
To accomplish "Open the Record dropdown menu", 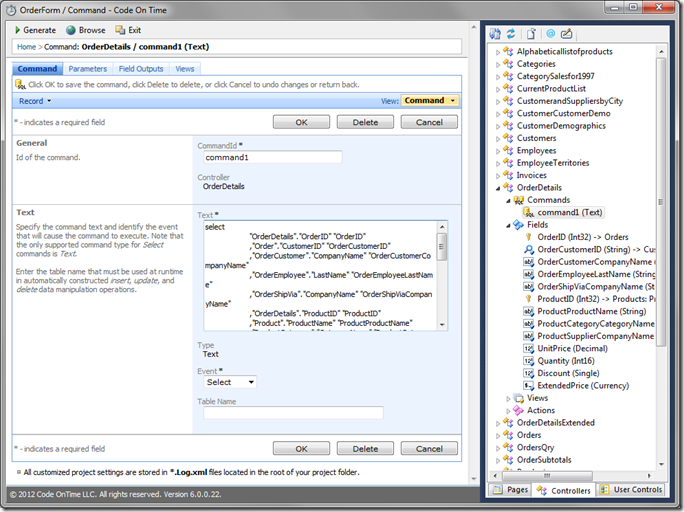I will [35, 101].
